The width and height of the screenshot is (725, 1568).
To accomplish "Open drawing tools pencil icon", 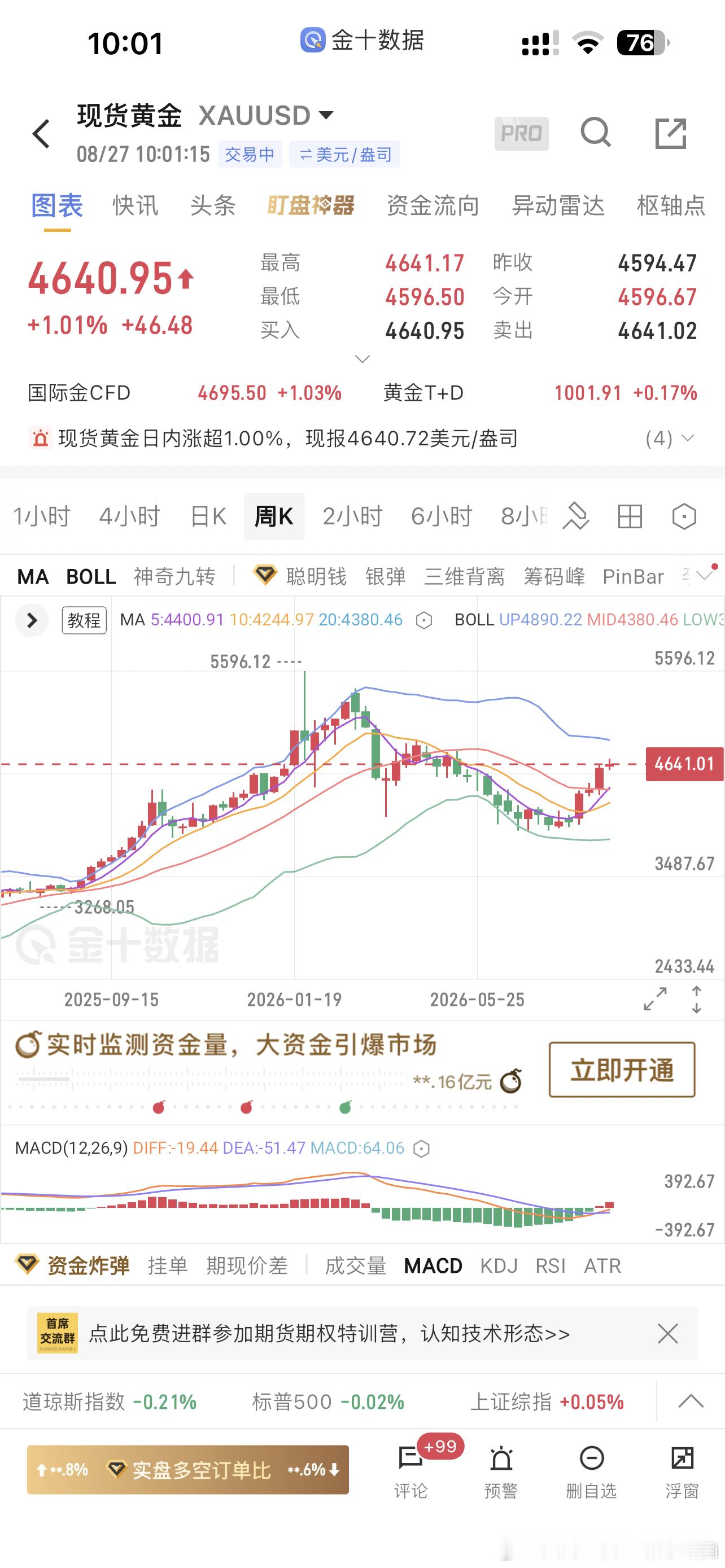I will 575,516.
